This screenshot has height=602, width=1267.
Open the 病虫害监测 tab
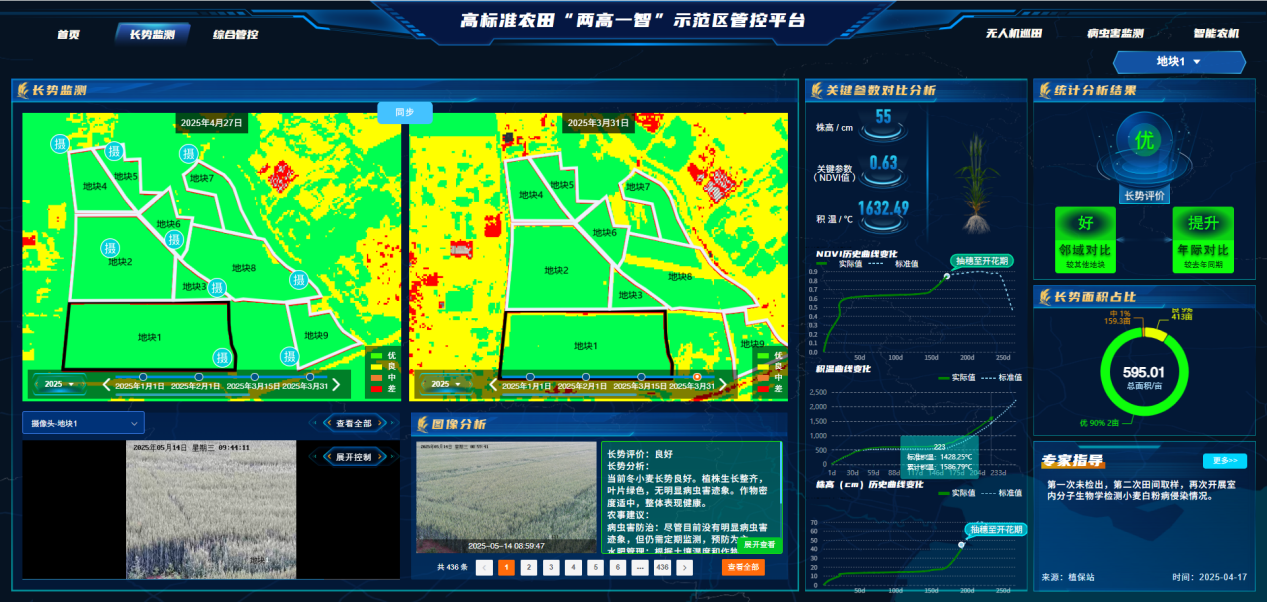[x=1115, y=34]
